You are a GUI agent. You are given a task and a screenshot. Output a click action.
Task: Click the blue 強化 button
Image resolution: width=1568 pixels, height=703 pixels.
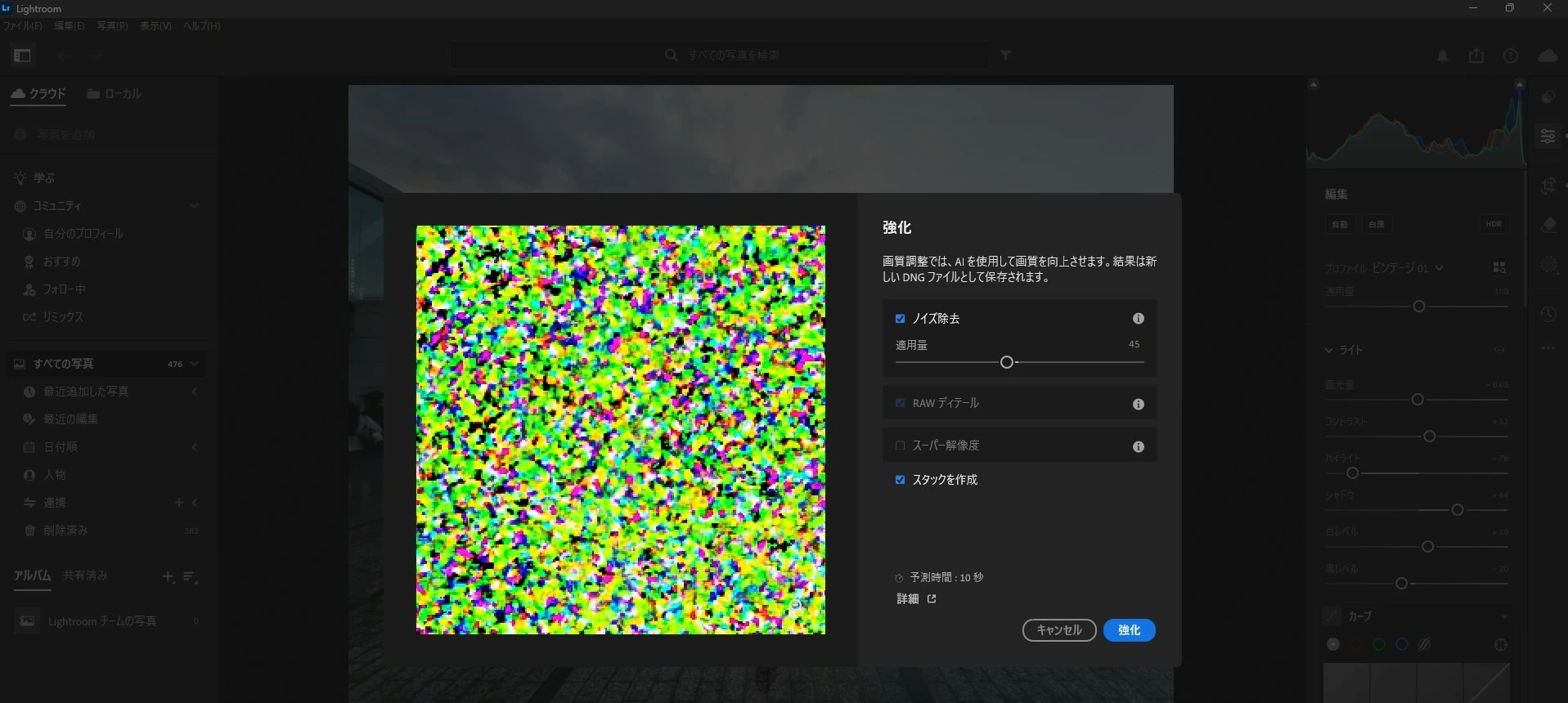(x=1129, y=630)
